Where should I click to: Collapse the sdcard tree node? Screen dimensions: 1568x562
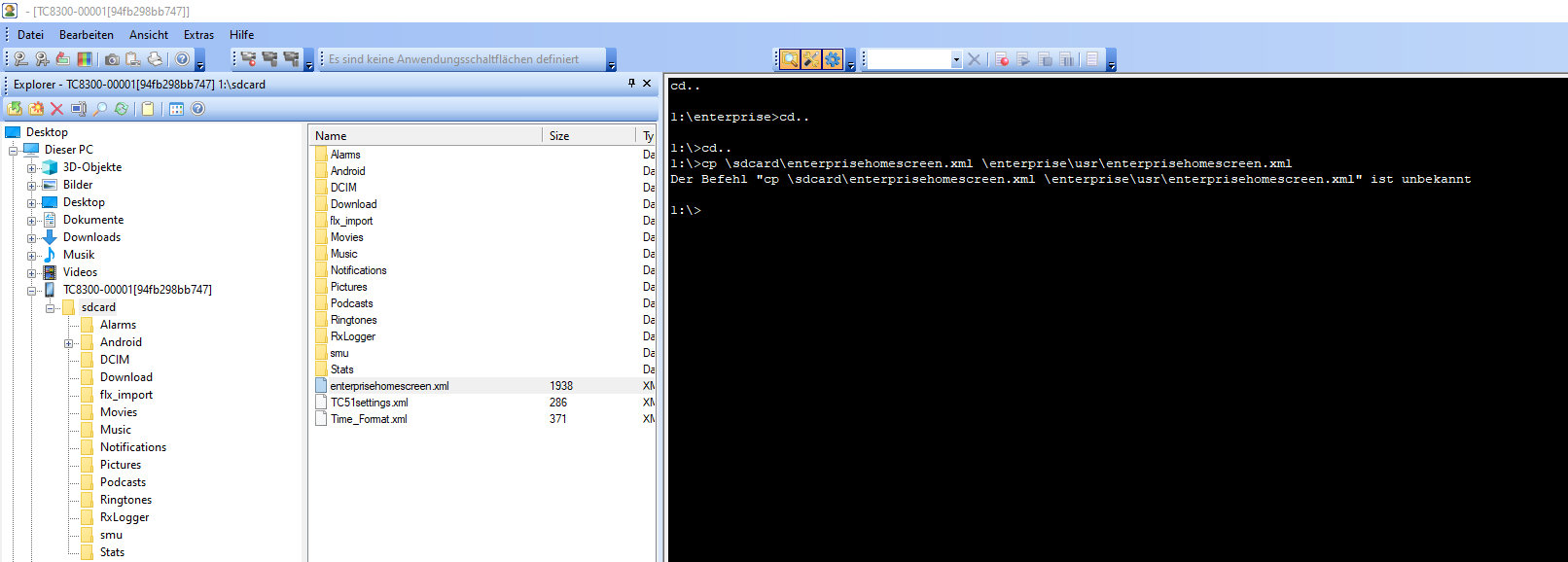50,308
